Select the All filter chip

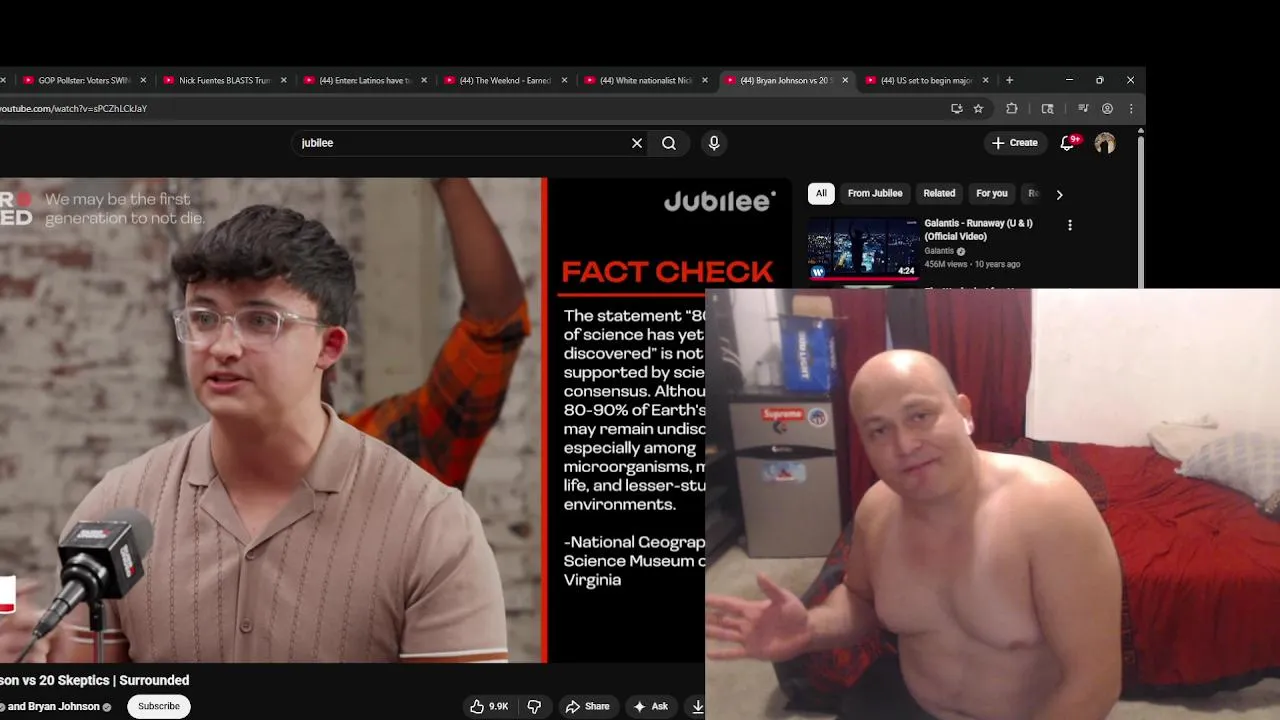pyautogui.click(x=821, y=193)
